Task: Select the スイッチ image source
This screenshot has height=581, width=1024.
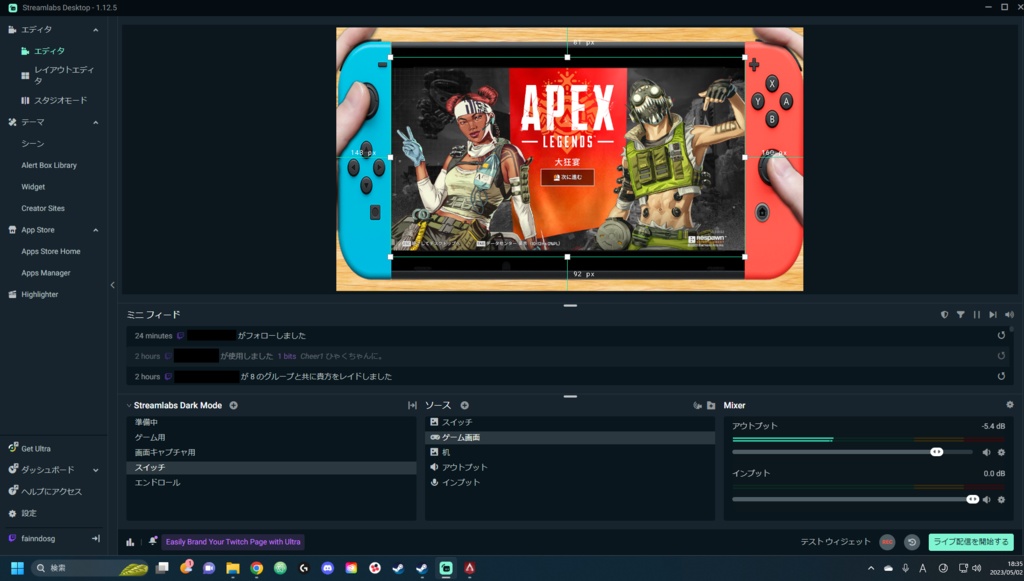Action: (x=570, y=422)
